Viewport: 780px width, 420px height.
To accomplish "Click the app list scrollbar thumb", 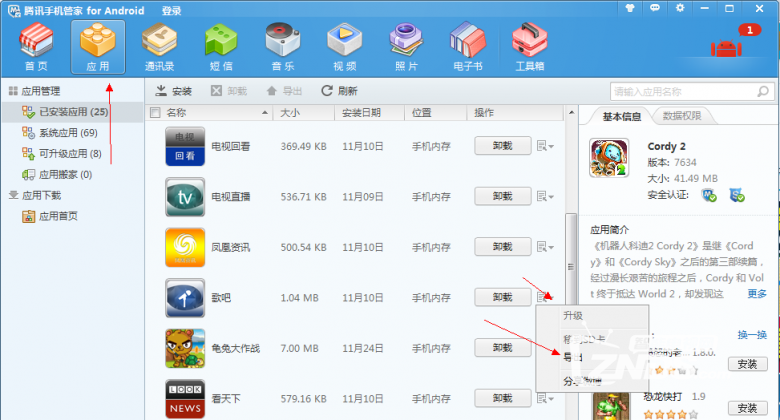I will coord(571,267).
